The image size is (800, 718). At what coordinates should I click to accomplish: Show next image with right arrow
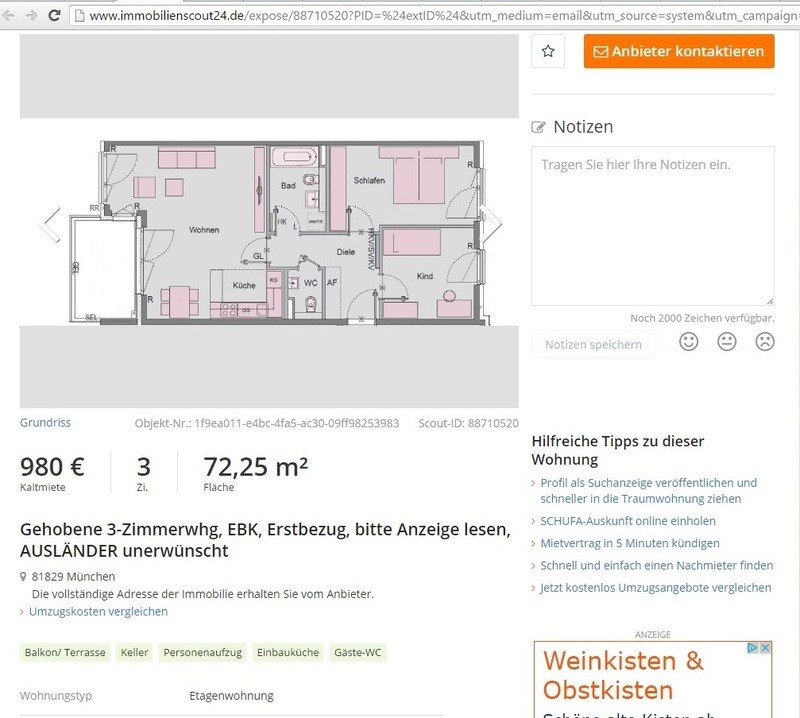(490, 223)
